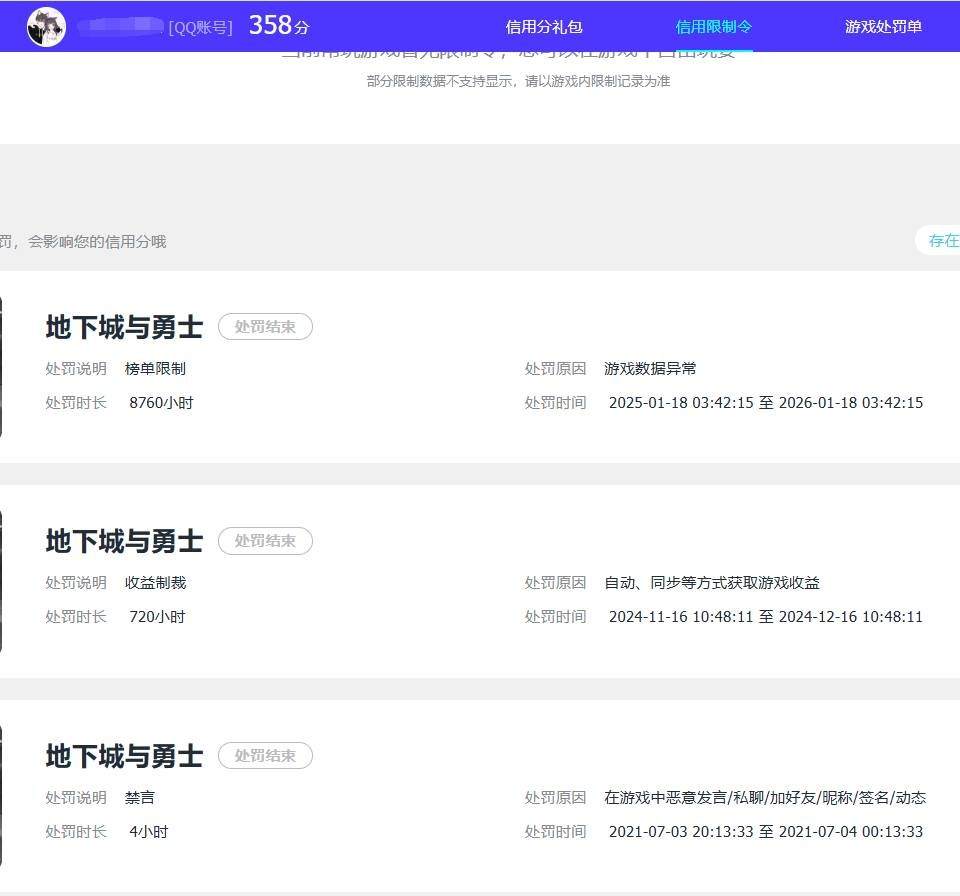
Task: Click 处罚结束 badge on 禁言 record
Action: [x=265, y=756]
